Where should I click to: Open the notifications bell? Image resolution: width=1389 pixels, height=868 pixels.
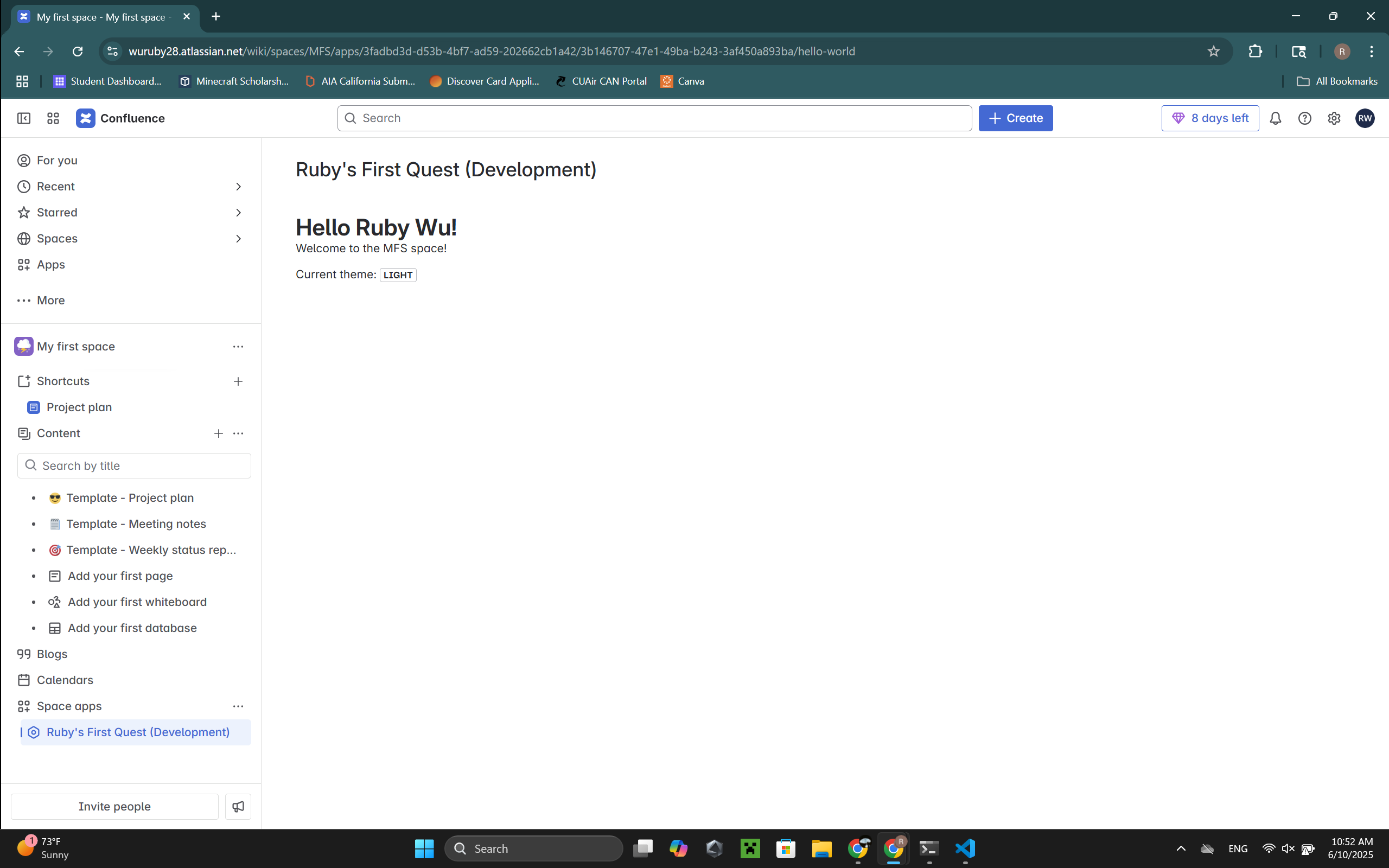1276,118
